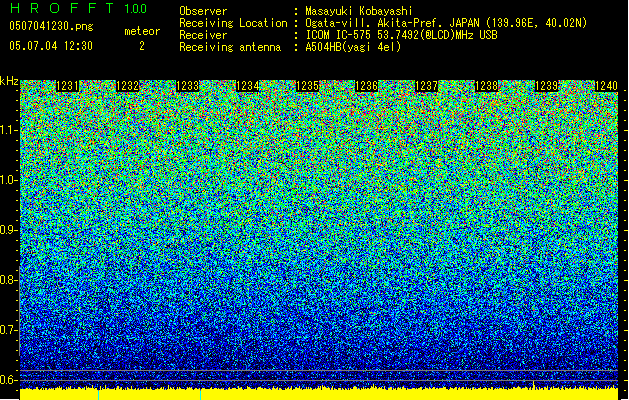Click the 1233 time marker
The image size is (629, 400).
(x=188, y=86)
